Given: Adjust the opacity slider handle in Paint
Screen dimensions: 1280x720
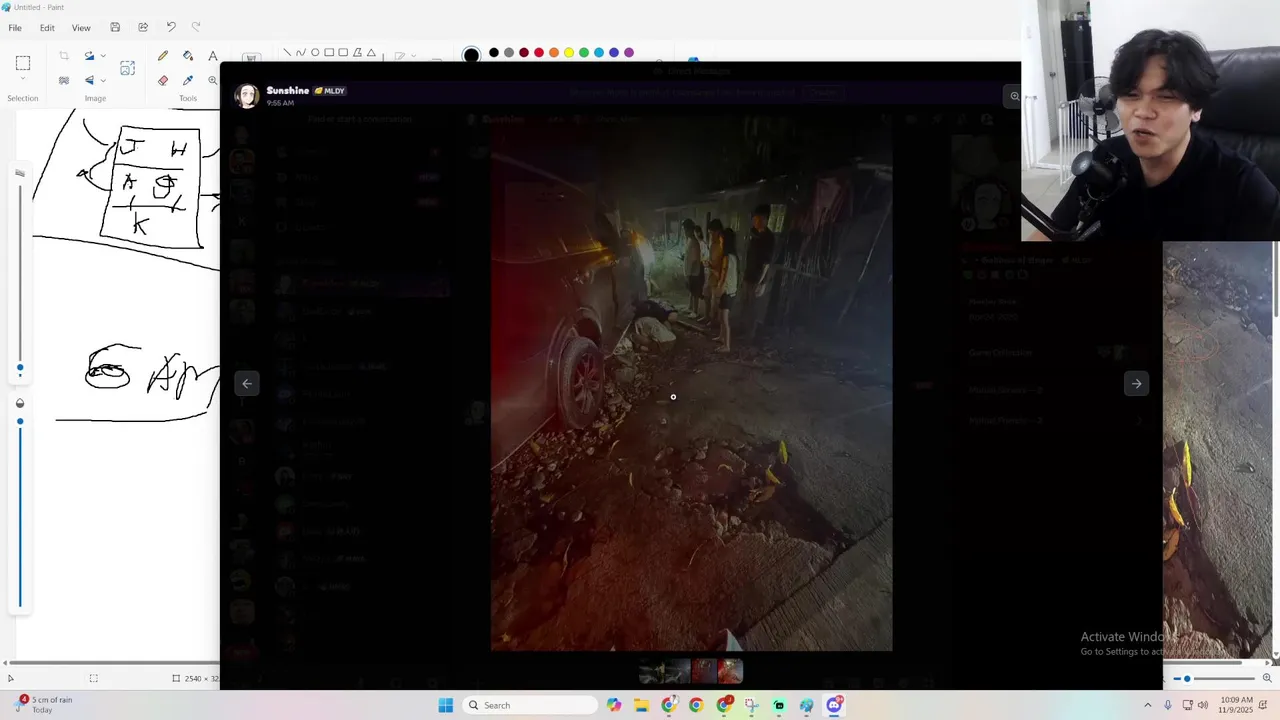Looking at the screenshot, I should [19, 421].
